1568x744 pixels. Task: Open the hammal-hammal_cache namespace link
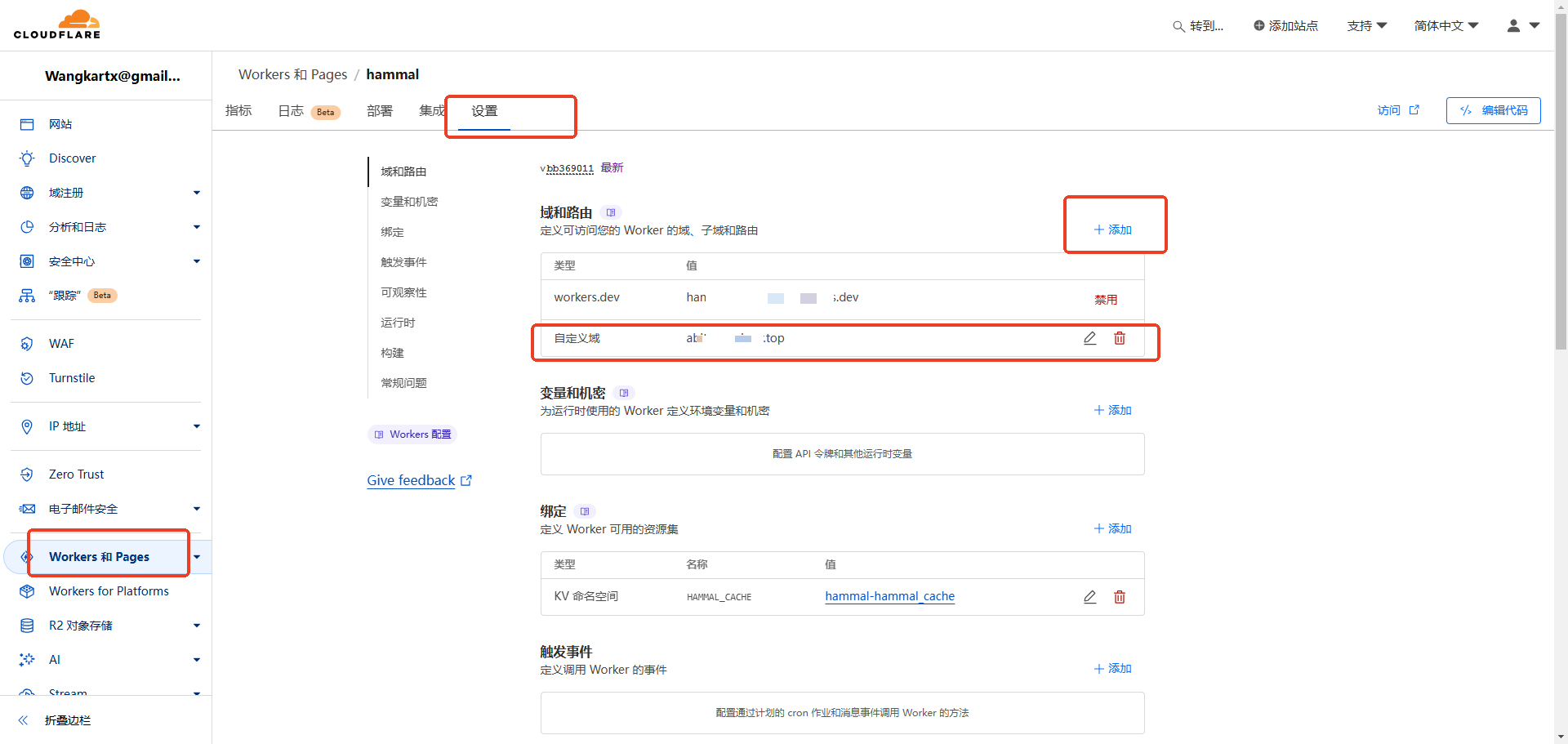click(x=889, y=596)
